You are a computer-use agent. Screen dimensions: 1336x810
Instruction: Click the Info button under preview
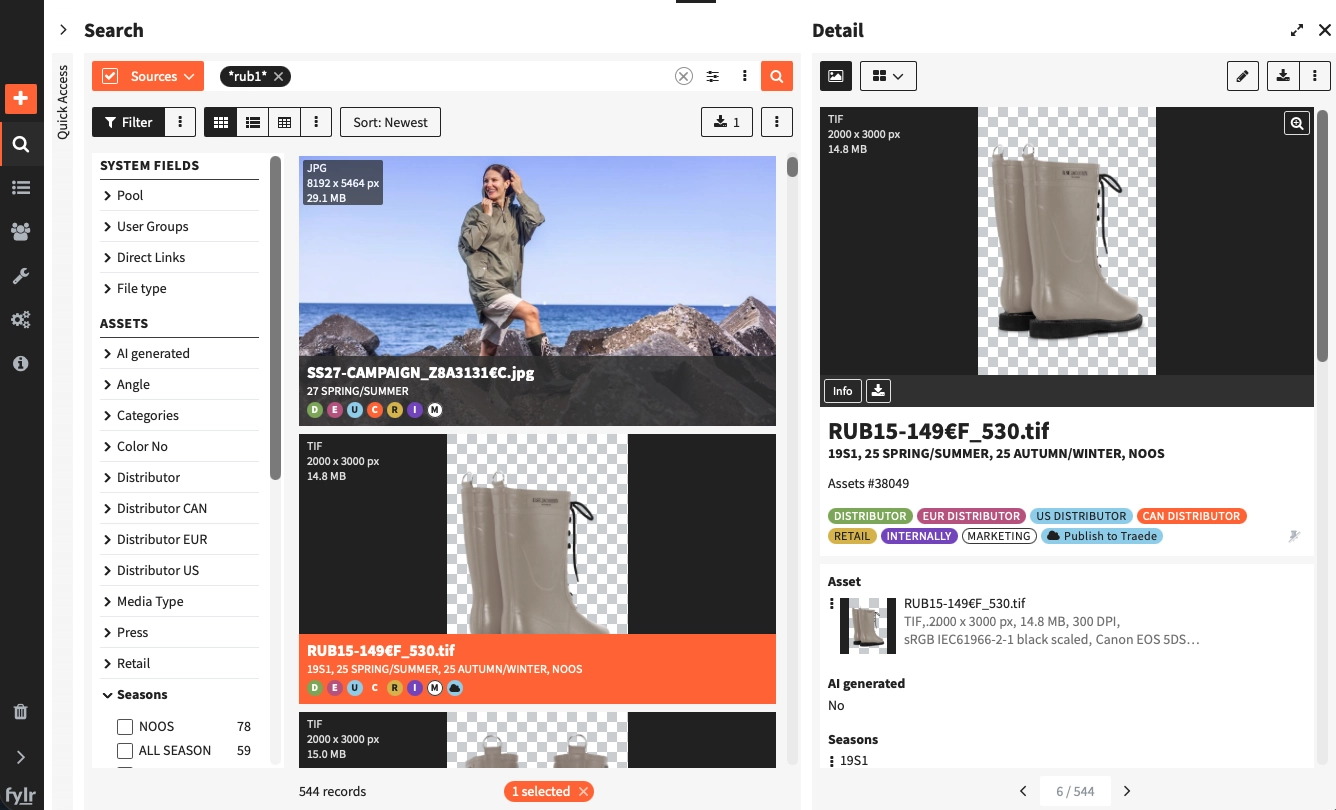pyautogui.click(x=843, y=390)
